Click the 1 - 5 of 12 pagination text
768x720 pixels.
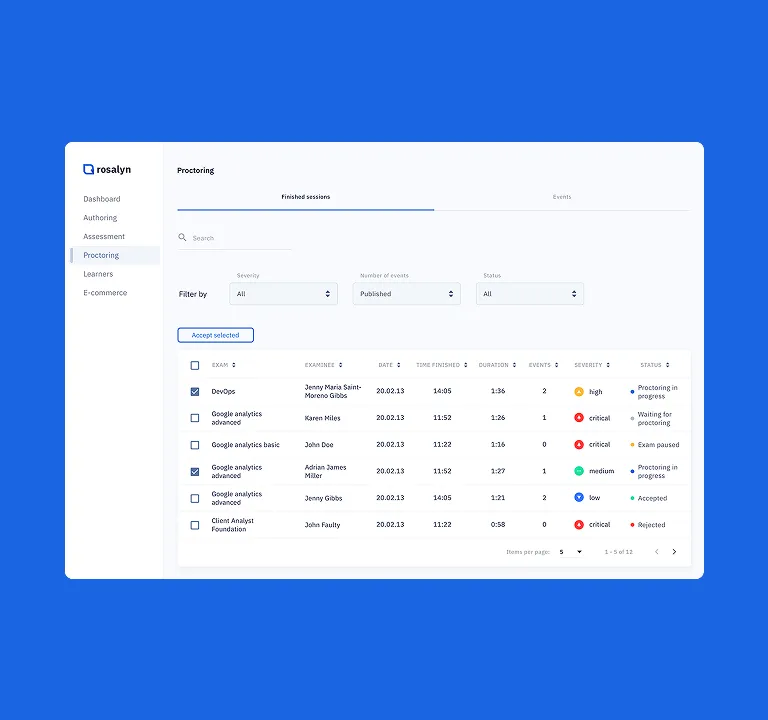click(619, 552)
